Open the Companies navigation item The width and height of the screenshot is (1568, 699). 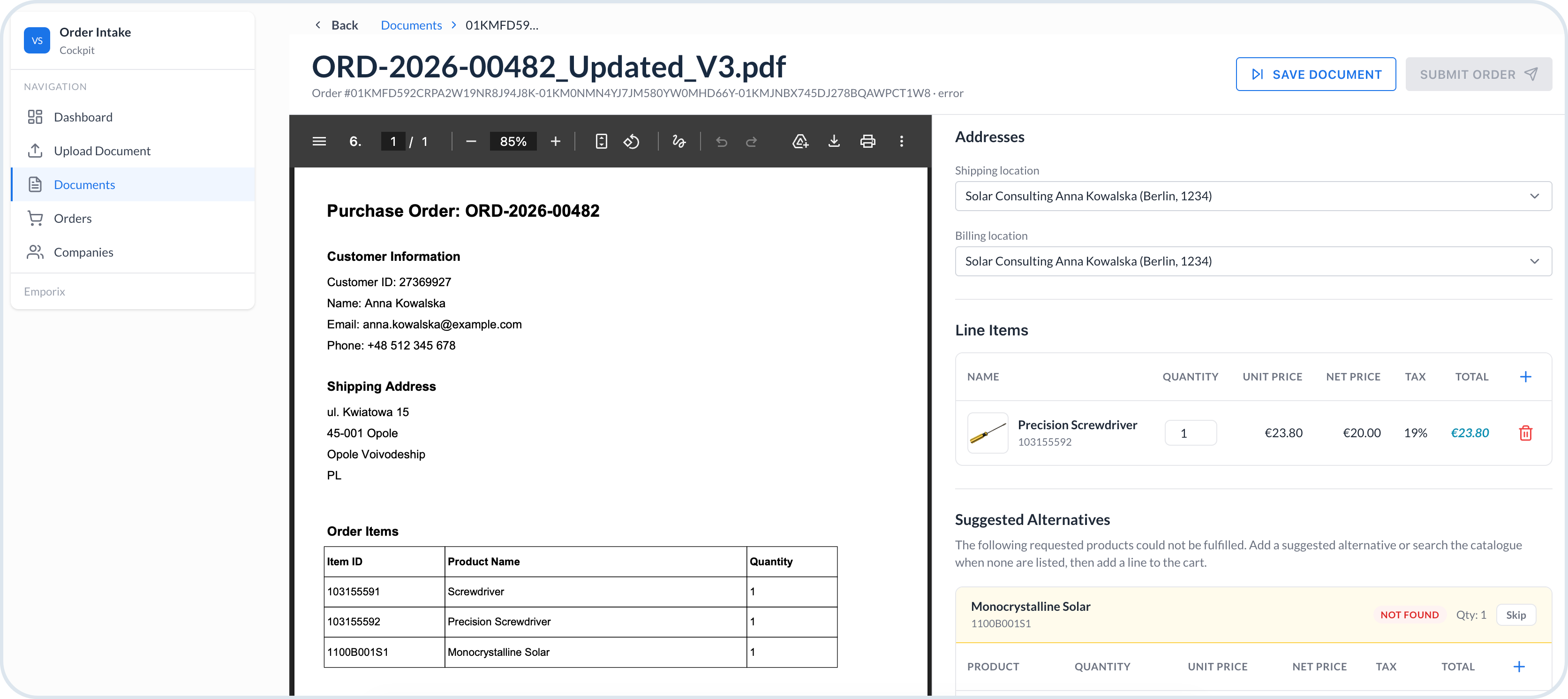(83, 252)
